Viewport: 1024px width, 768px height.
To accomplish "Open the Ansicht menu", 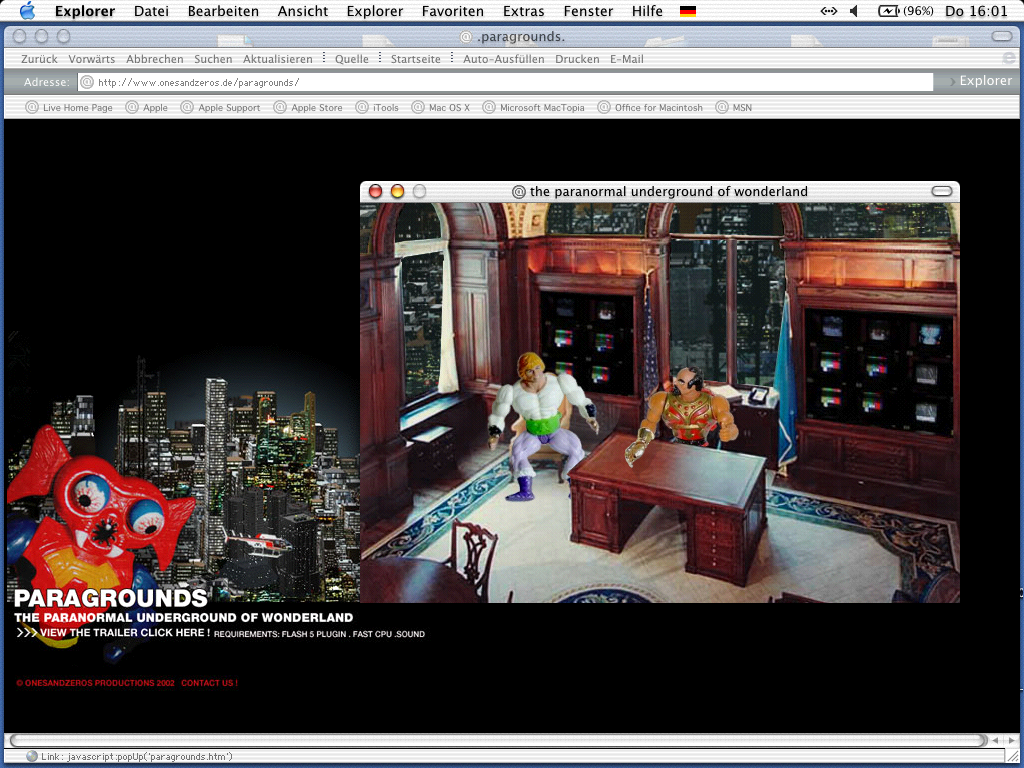I will [x=302, y=11].
